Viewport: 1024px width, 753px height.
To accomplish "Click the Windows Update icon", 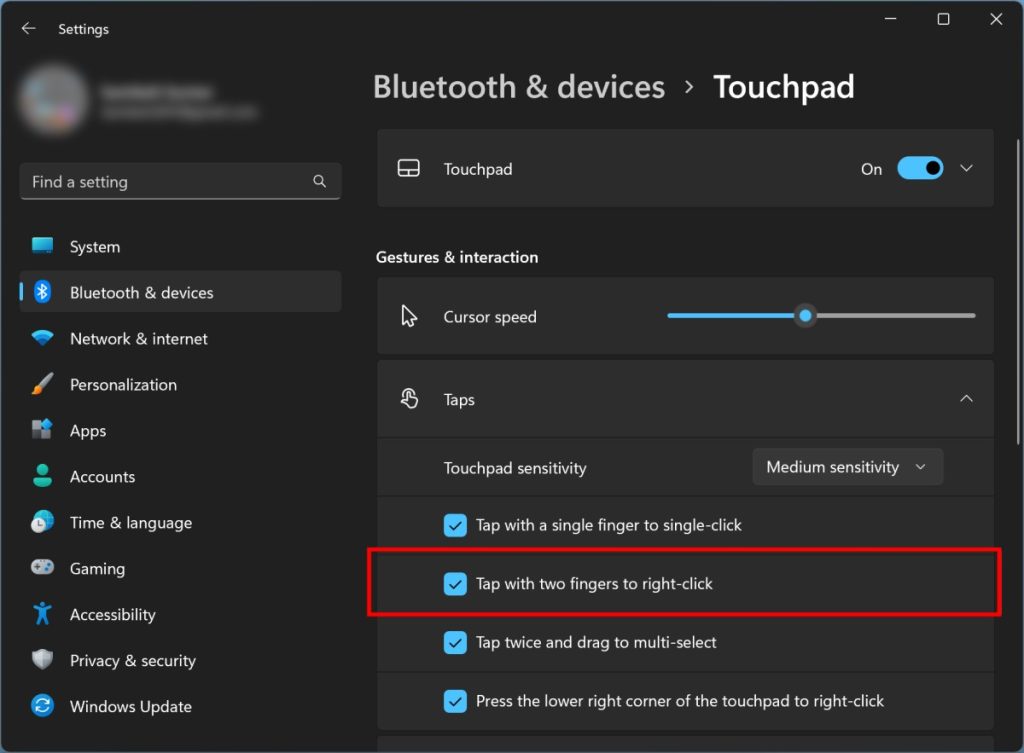I will coord(44,706).
